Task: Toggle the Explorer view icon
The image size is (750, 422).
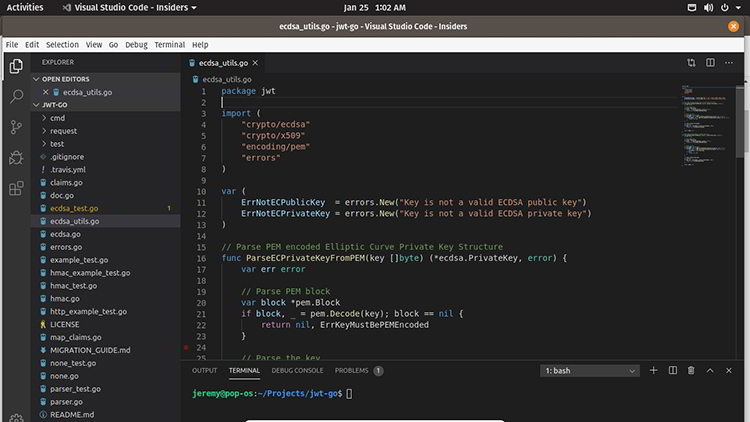Action: (x=16, y=67)
